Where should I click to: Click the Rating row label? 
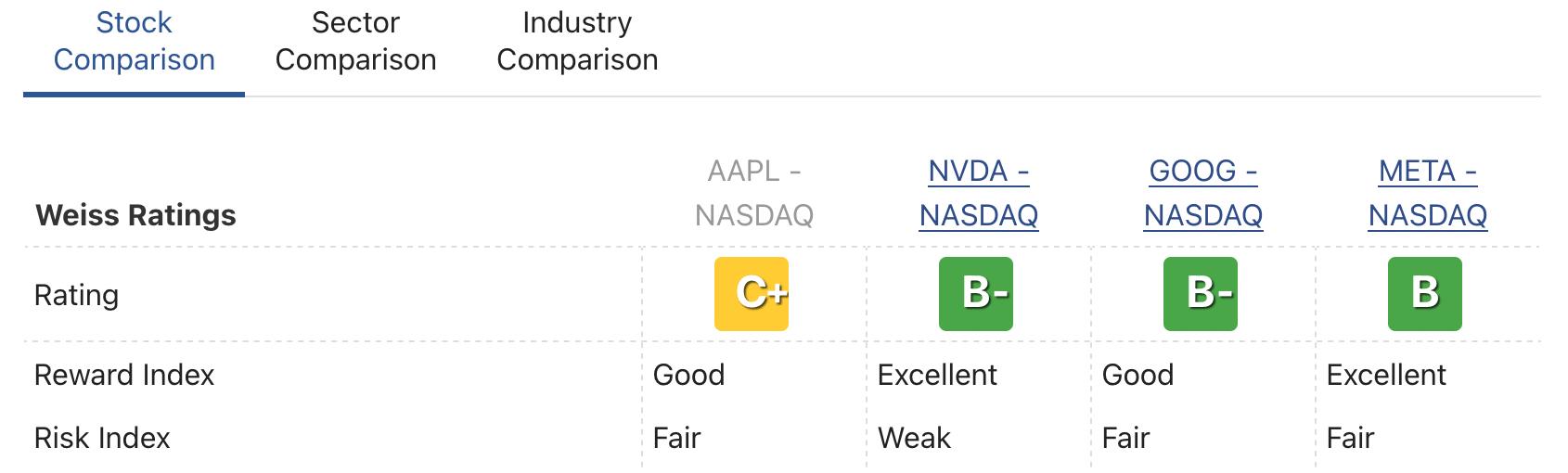tap(76, 295)
